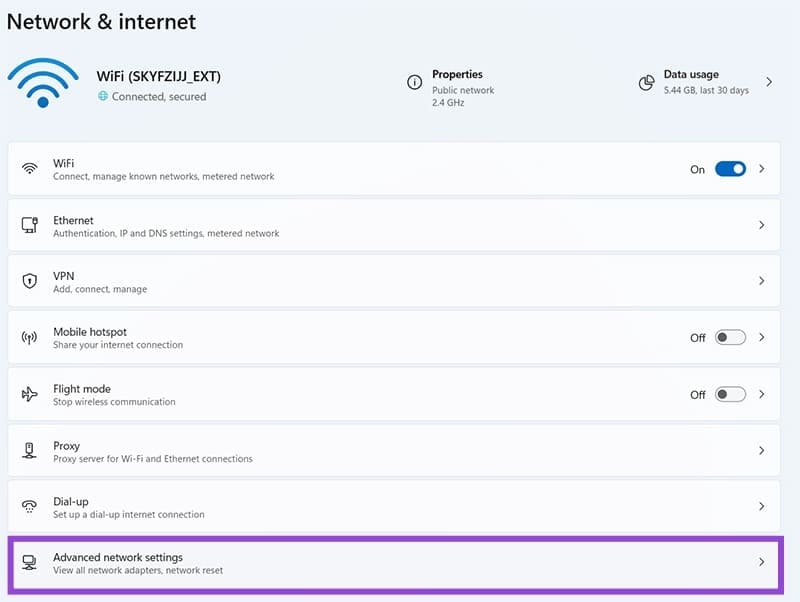The image size is (800, 602).
Task: Open Advanced network settings
Action: click(x=400, y=563)
